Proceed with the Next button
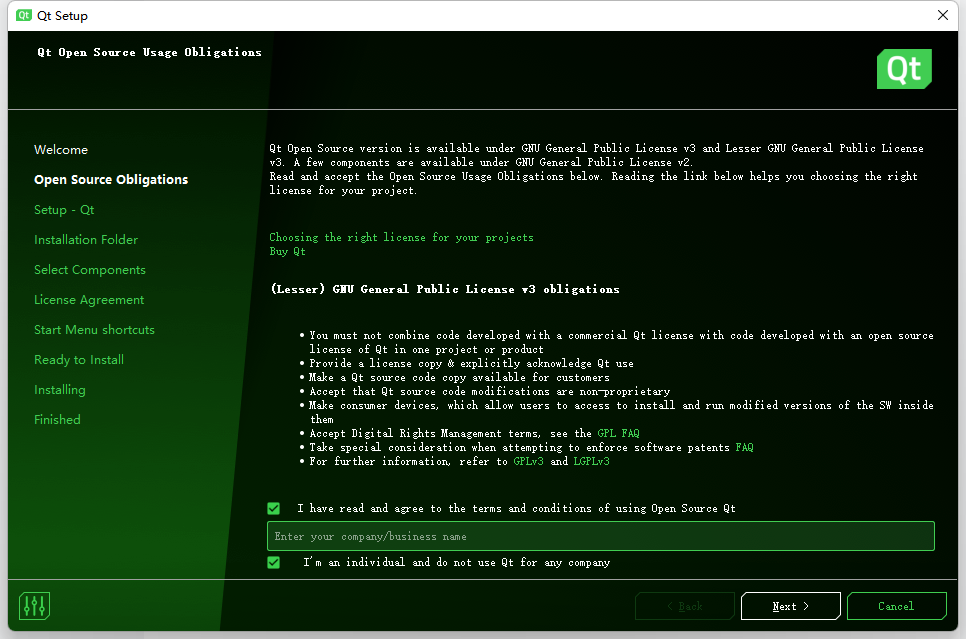The height and width of the screenshot is (639, 966). (x=790, y=606)
